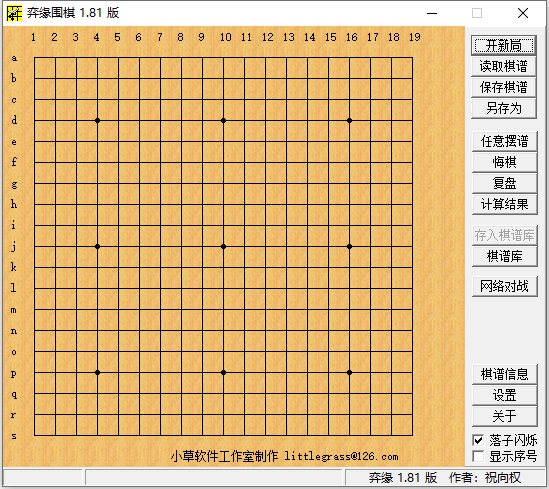The height and width of the screenshot is (489, 549).
Task: Place a stone on center star point j10
Action: click(x=223, y=246)
